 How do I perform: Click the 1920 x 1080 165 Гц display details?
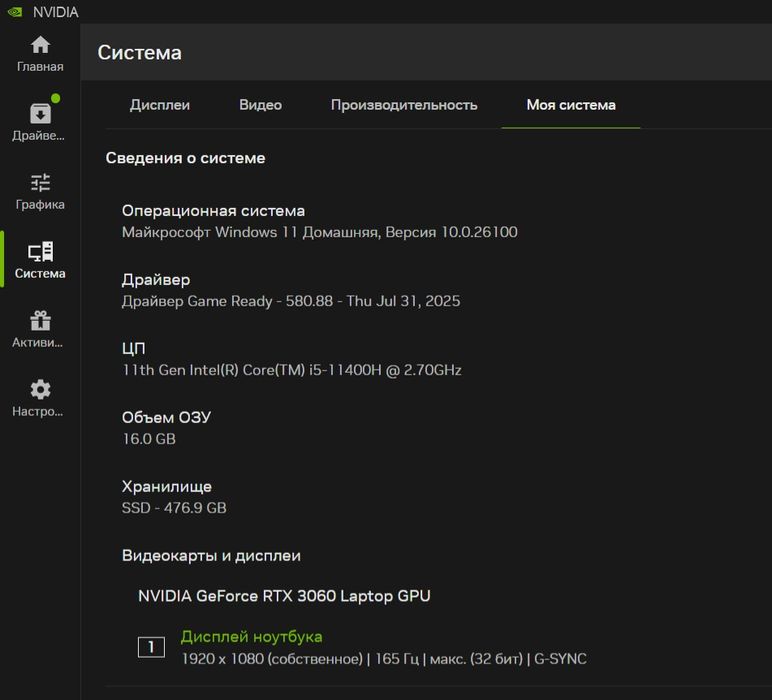[x=384, y=659]
